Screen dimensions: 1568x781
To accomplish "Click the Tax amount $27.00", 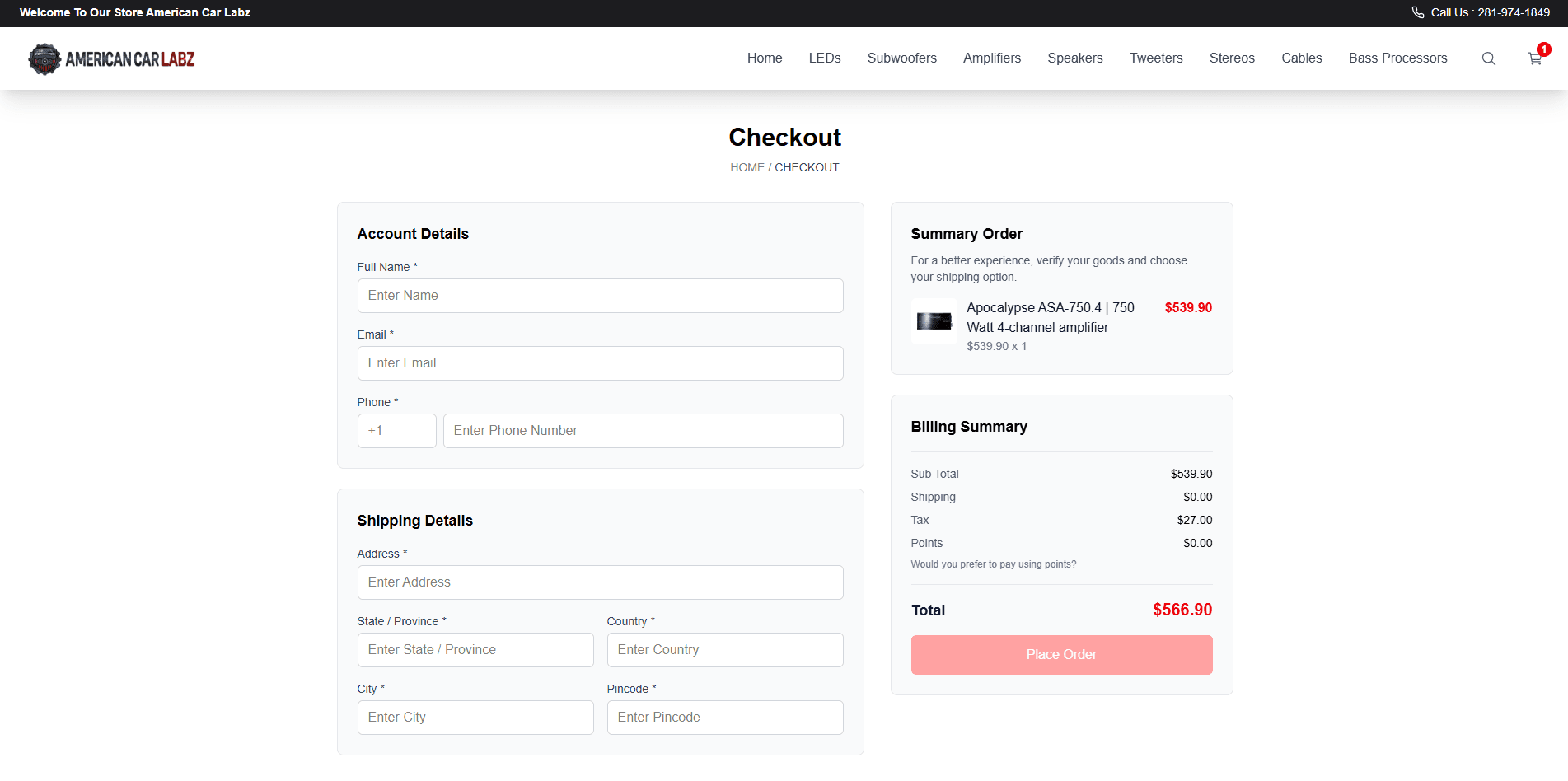I will [x=1195, y=520].
